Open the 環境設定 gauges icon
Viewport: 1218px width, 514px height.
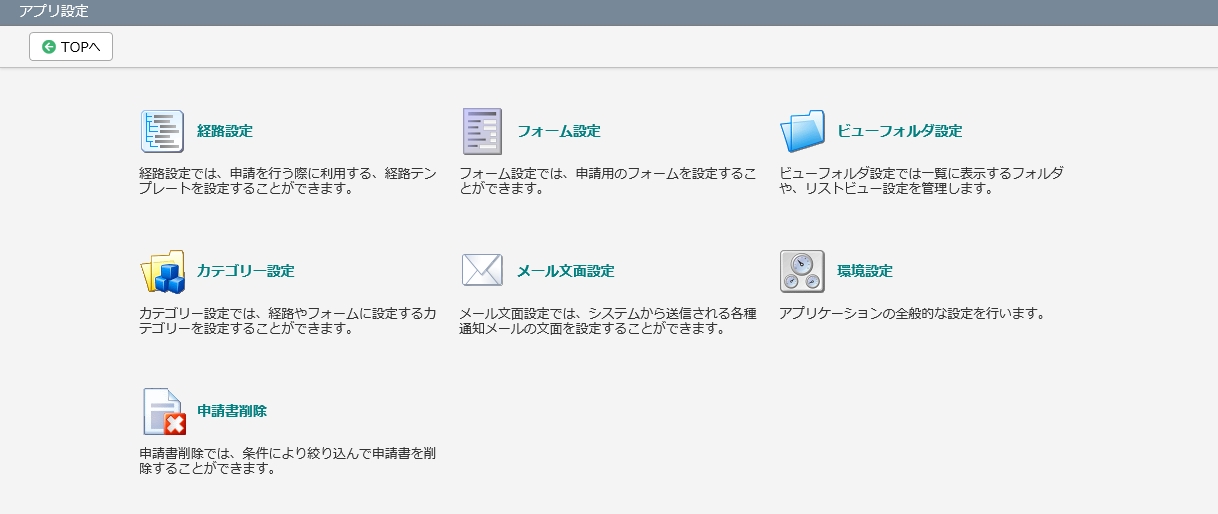point(802,271)
